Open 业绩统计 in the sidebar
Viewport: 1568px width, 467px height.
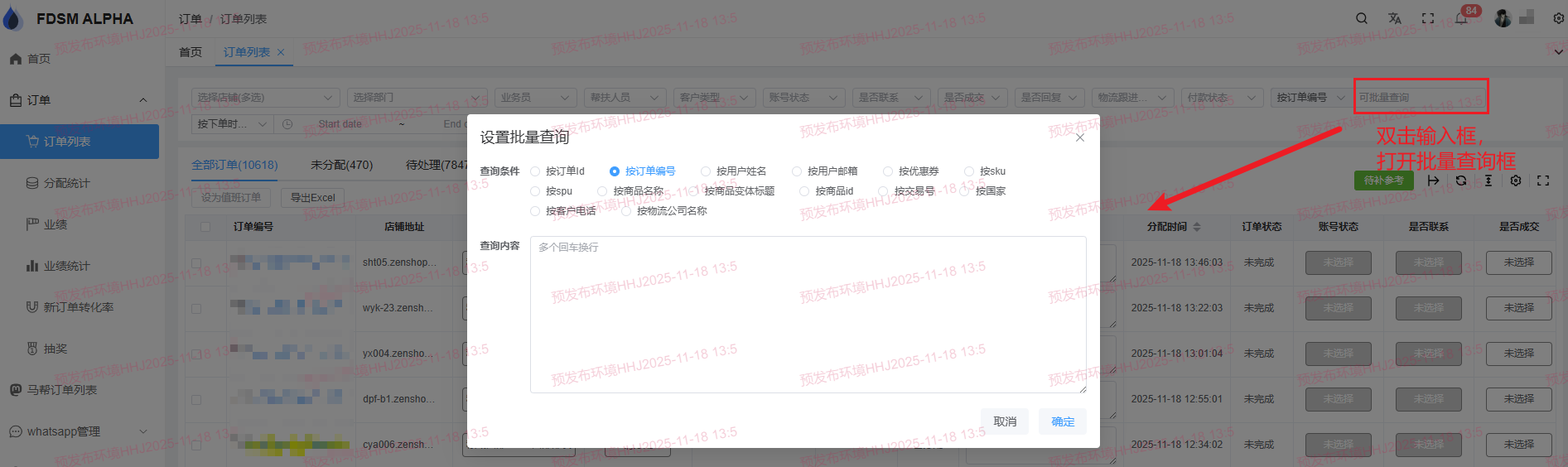pyautogui.click(x=66, y=266)
